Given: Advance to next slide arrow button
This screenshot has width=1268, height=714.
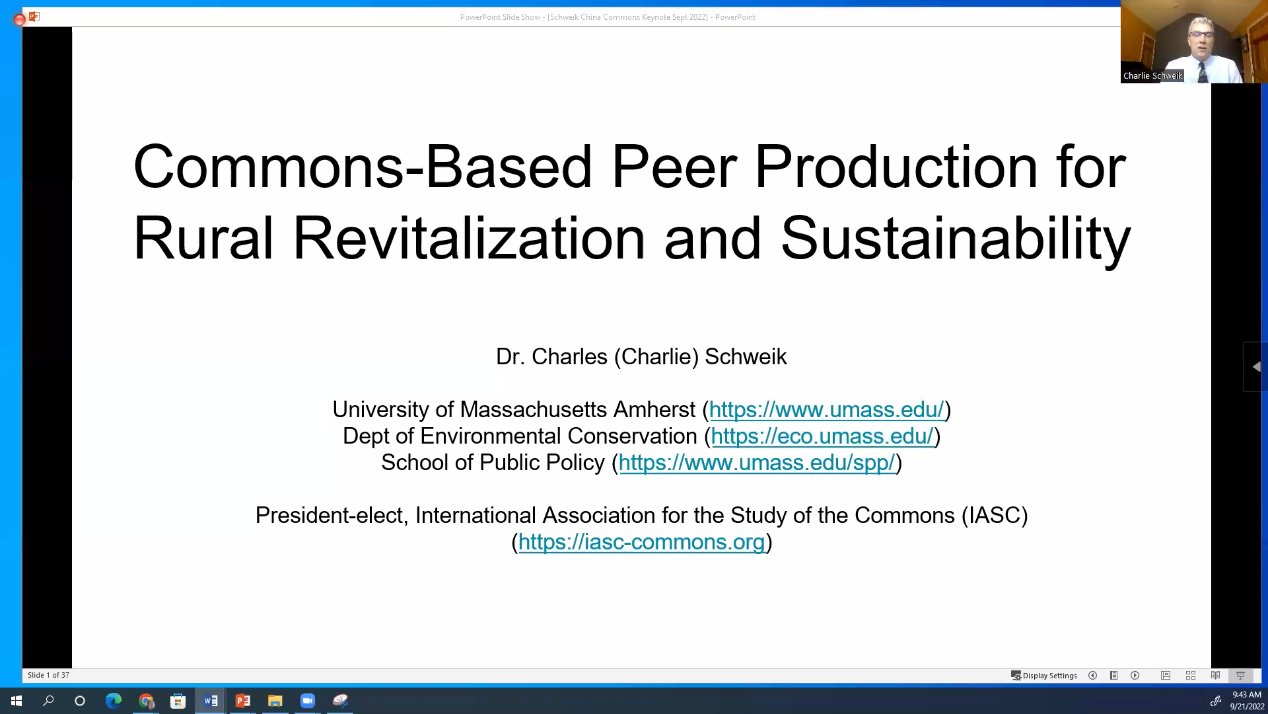Looking at the screenshot, I should pyautogui.click(x=1135, y=675).
